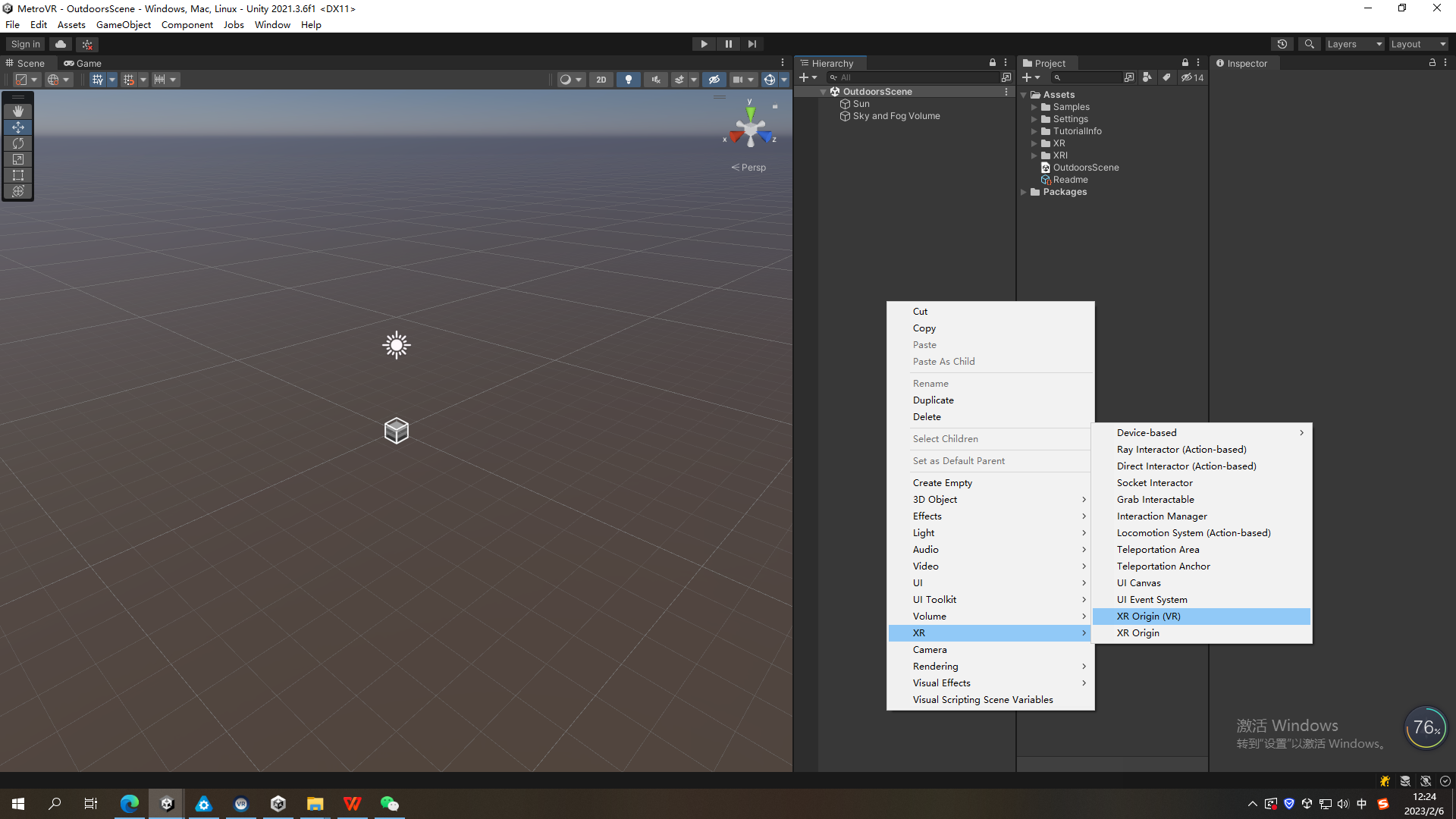Choose XR Origin (VR) from submenu
This screenshot has height=819, width=1456.
click(x=1148, y=617)
